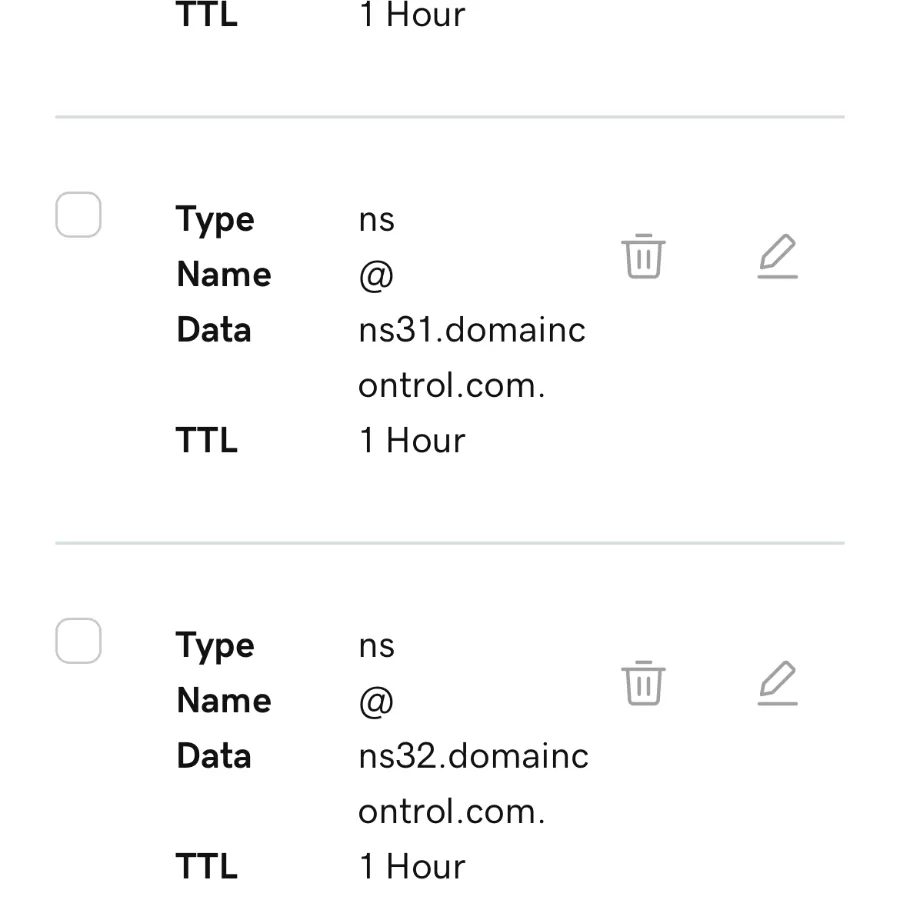900x900 pixels.
Task: Click the Data label in the ns32 record
Action: (x=213, y=756)
